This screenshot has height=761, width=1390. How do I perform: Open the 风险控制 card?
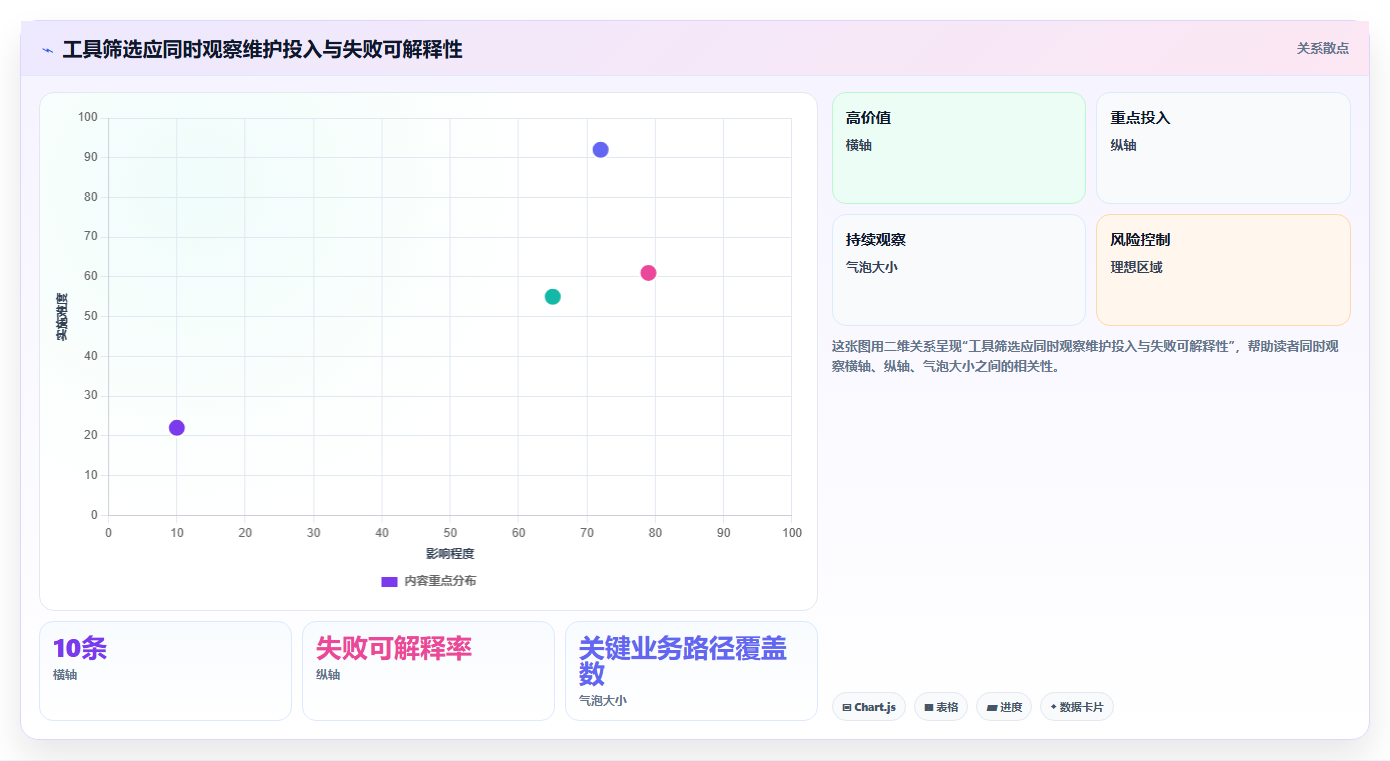click(x=1223, y=270)
